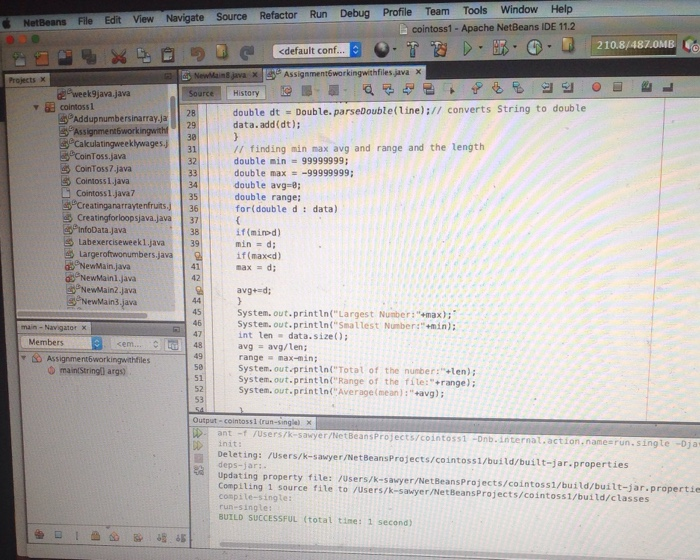Toggle Rectangular Selection in editor toolbar
The width and height of the screenshot is (700, 560).
tap(451, 89)
